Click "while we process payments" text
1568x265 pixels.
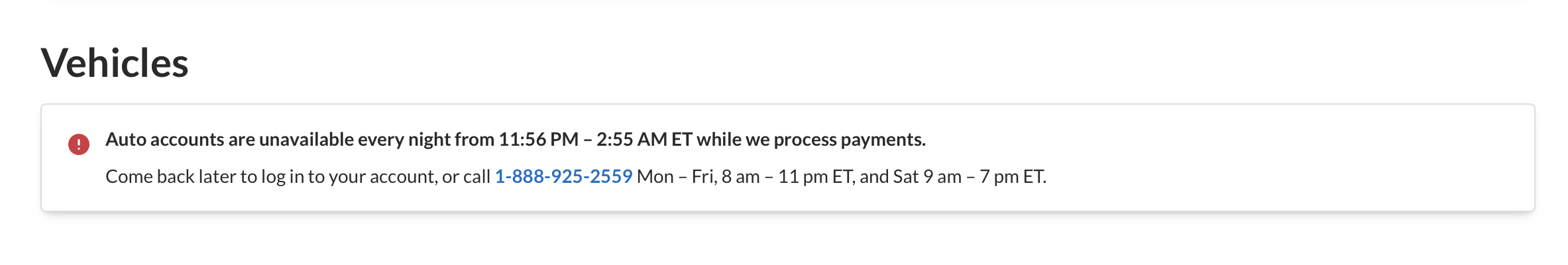[811, 139]
